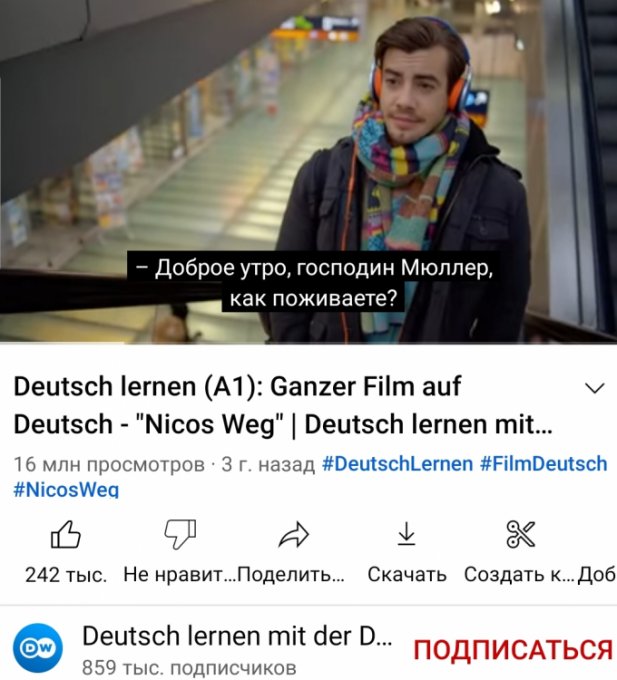Tap the 859 тыс. подписчиков text
This screenshot has width=617, height=680.
pos(189,667)
